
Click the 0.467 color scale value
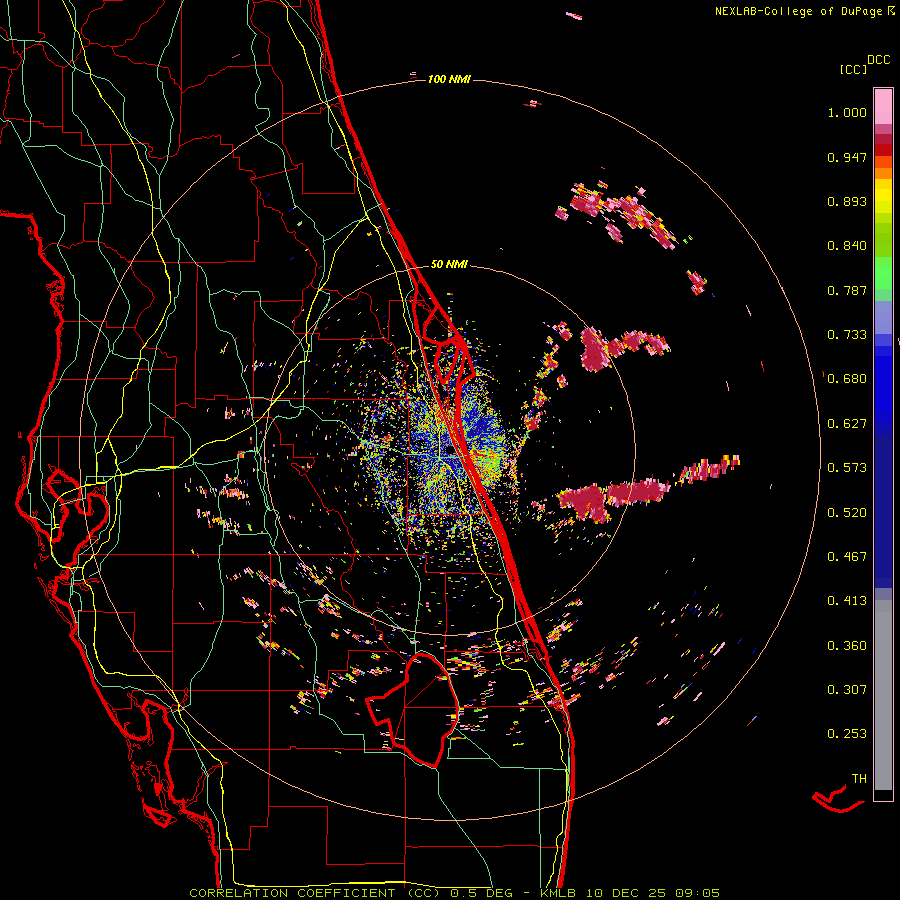[x=847, y=557]
